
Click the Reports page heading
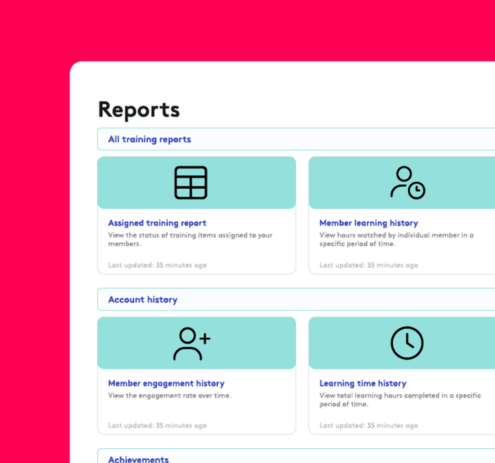(139, 110)
